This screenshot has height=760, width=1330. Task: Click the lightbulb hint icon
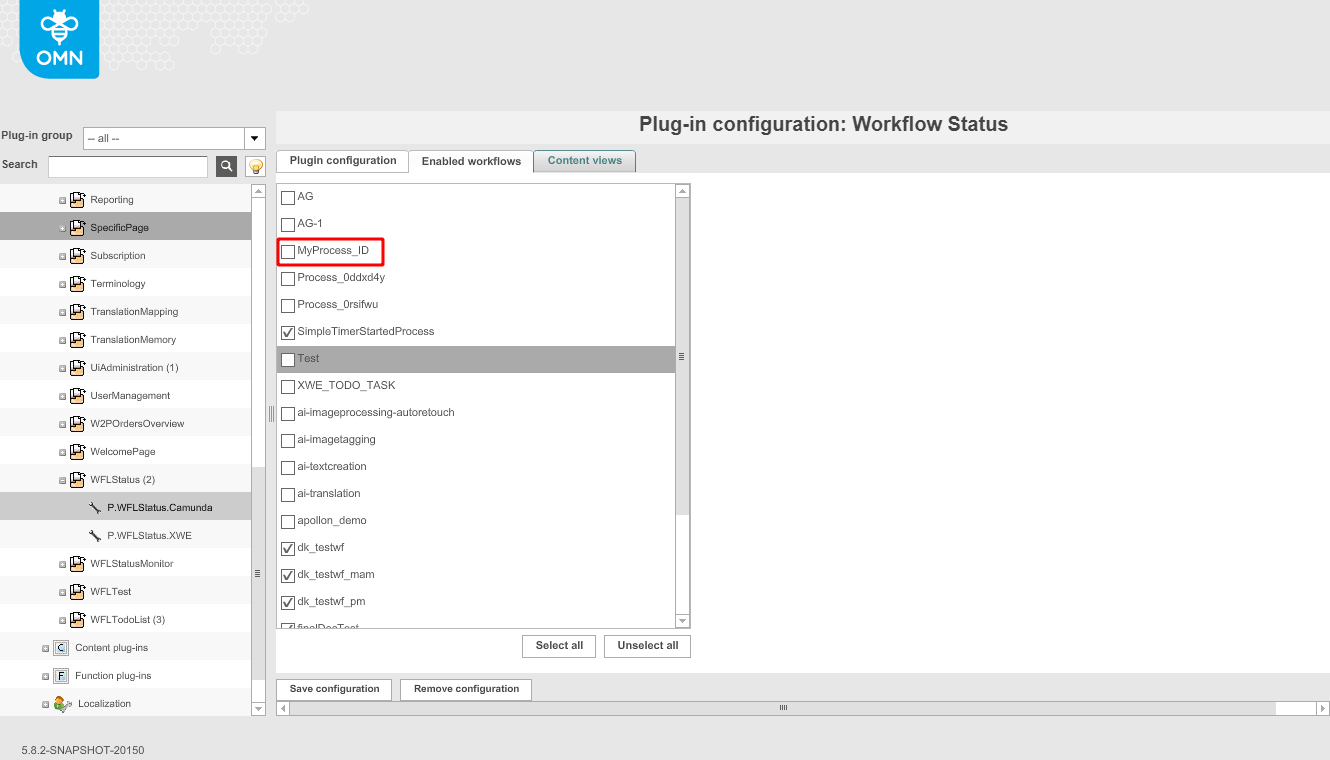click(255, 166)
